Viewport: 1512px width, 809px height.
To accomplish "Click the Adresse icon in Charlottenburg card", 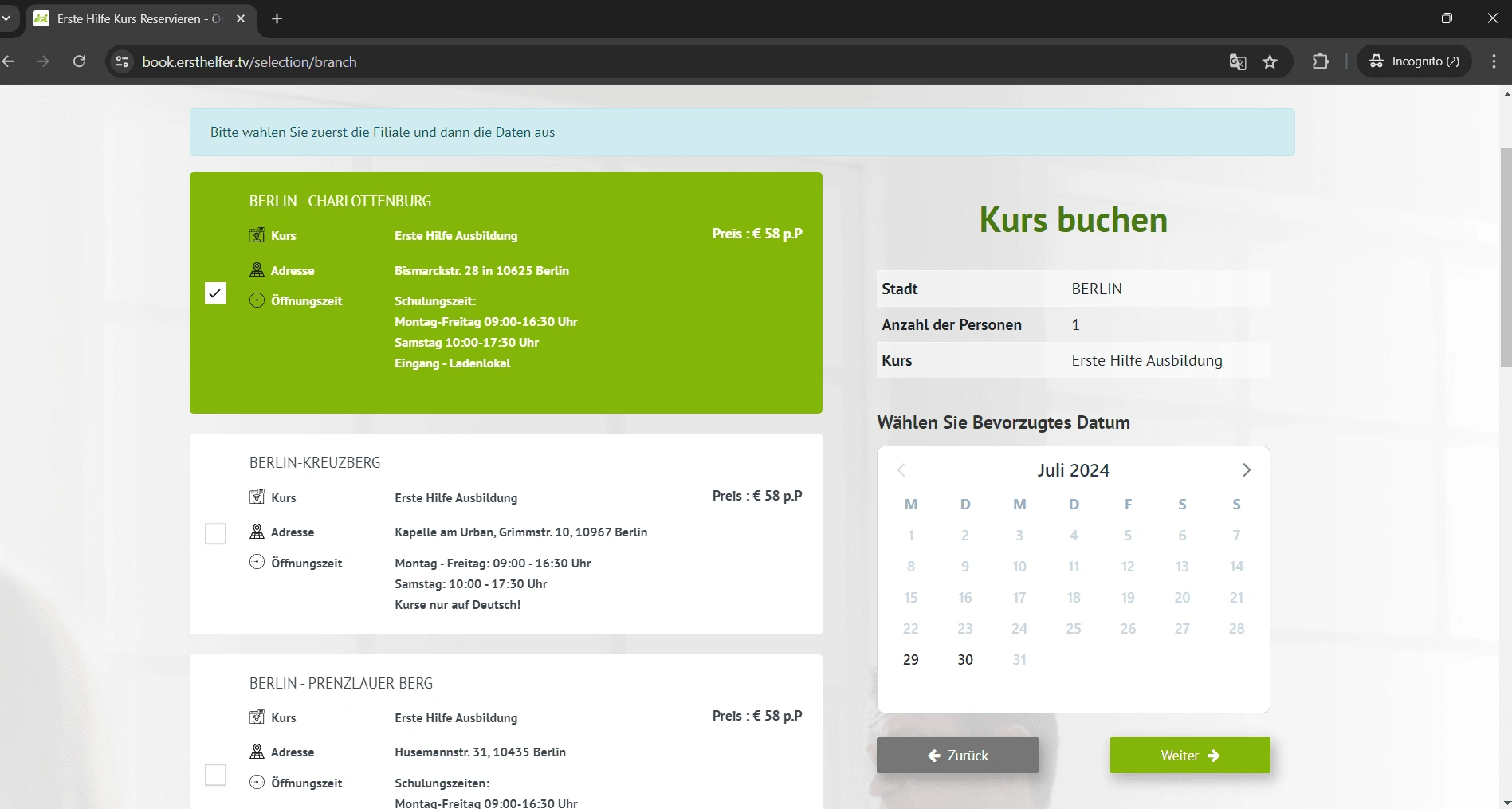I will (257, 270).
